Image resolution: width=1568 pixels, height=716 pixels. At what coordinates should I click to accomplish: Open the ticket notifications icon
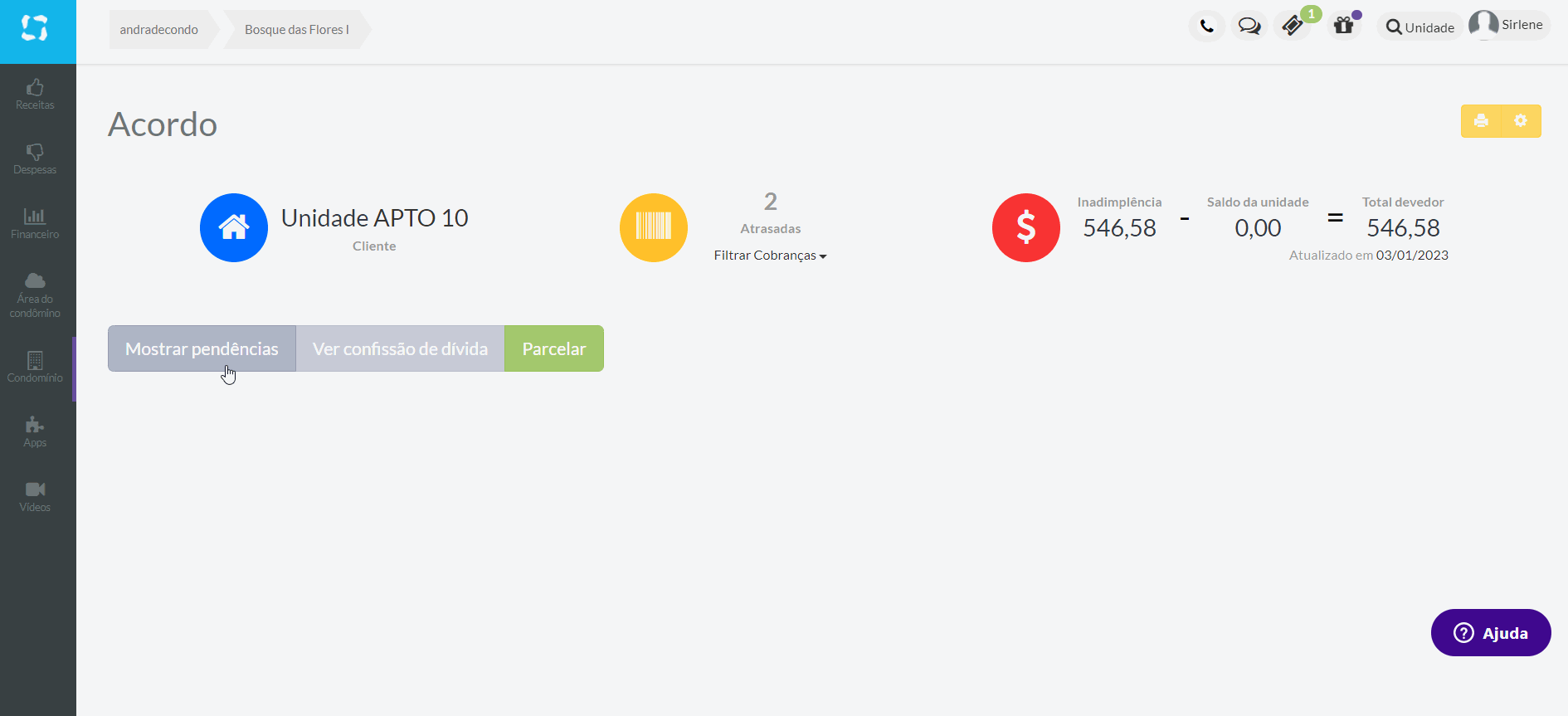pyautogui.click(x=1293, y=27)
